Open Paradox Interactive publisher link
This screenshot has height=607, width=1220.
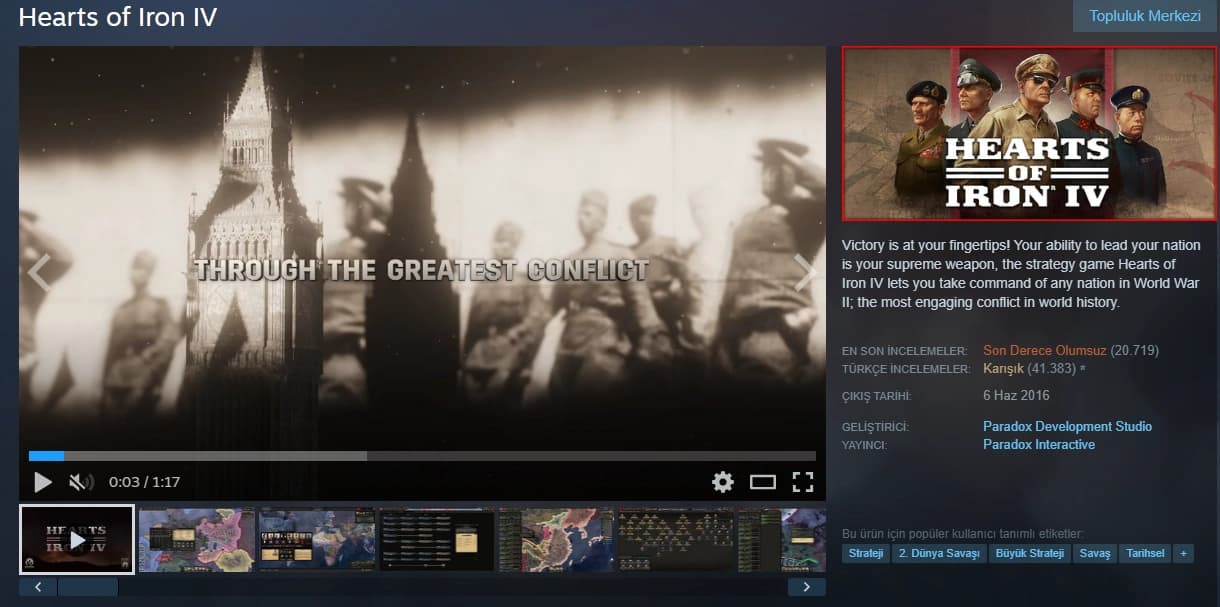point(1039,444)
